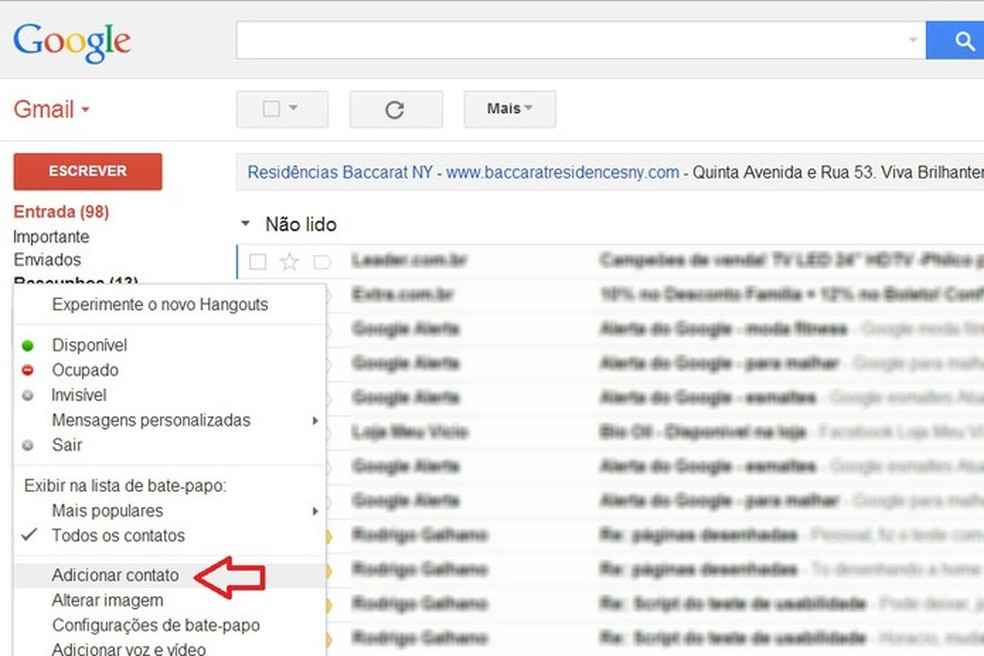This screenshot has width=984, height=656.
Task: Open the Mais dropdown menu
Action: [509, 109]
